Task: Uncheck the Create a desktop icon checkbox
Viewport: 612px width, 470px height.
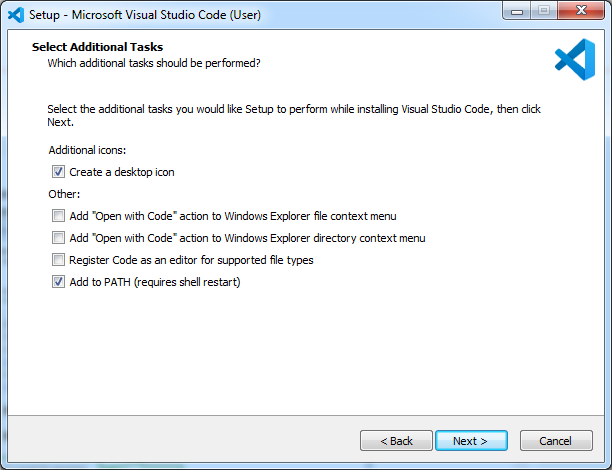Action: tap(59, 172)
